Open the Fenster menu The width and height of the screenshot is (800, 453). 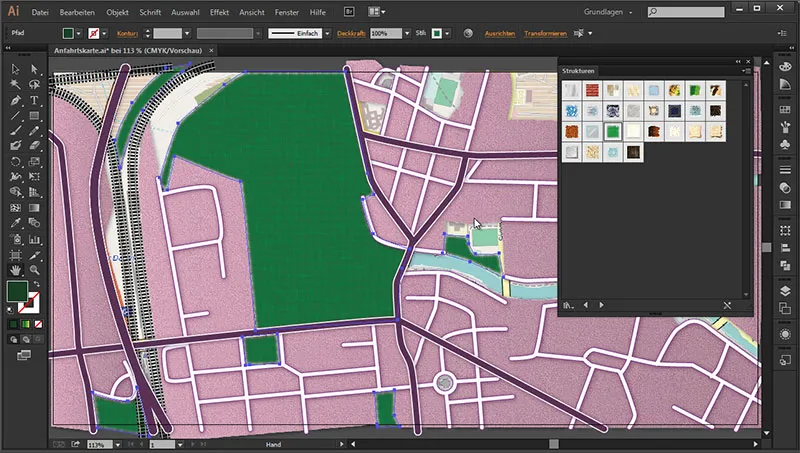tap(287, 12)
